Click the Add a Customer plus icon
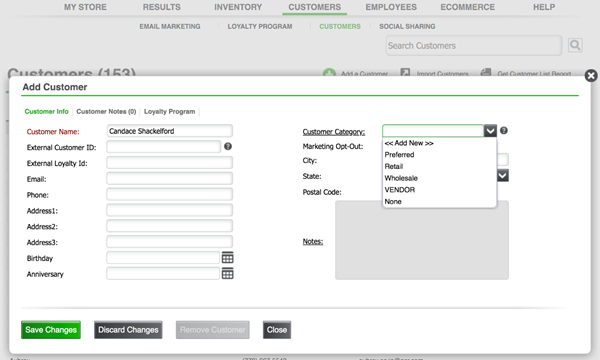The image size is (600, 360). click(x=329, y=73)
